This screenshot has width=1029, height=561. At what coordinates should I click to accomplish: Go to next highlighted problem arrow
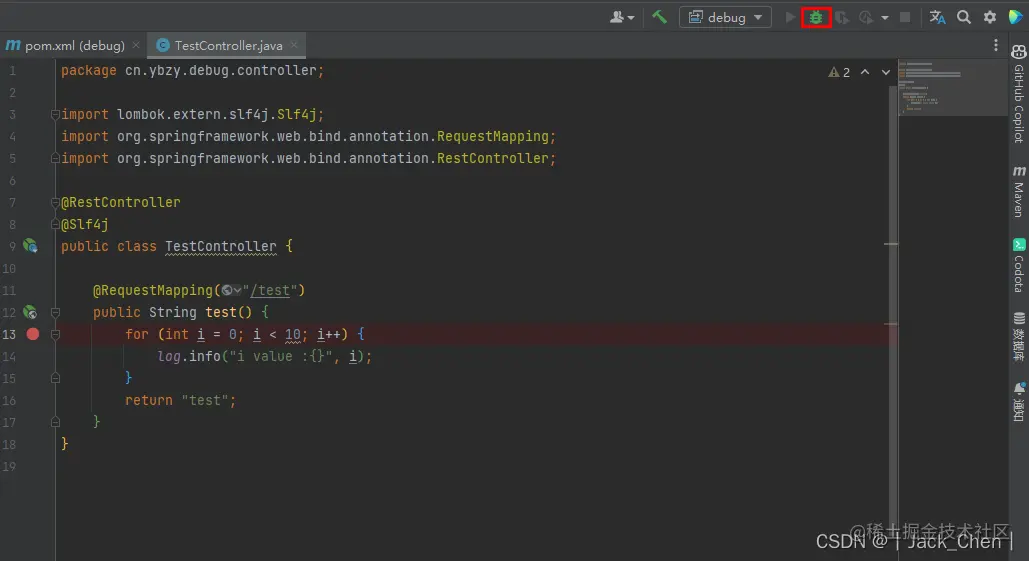885,72
